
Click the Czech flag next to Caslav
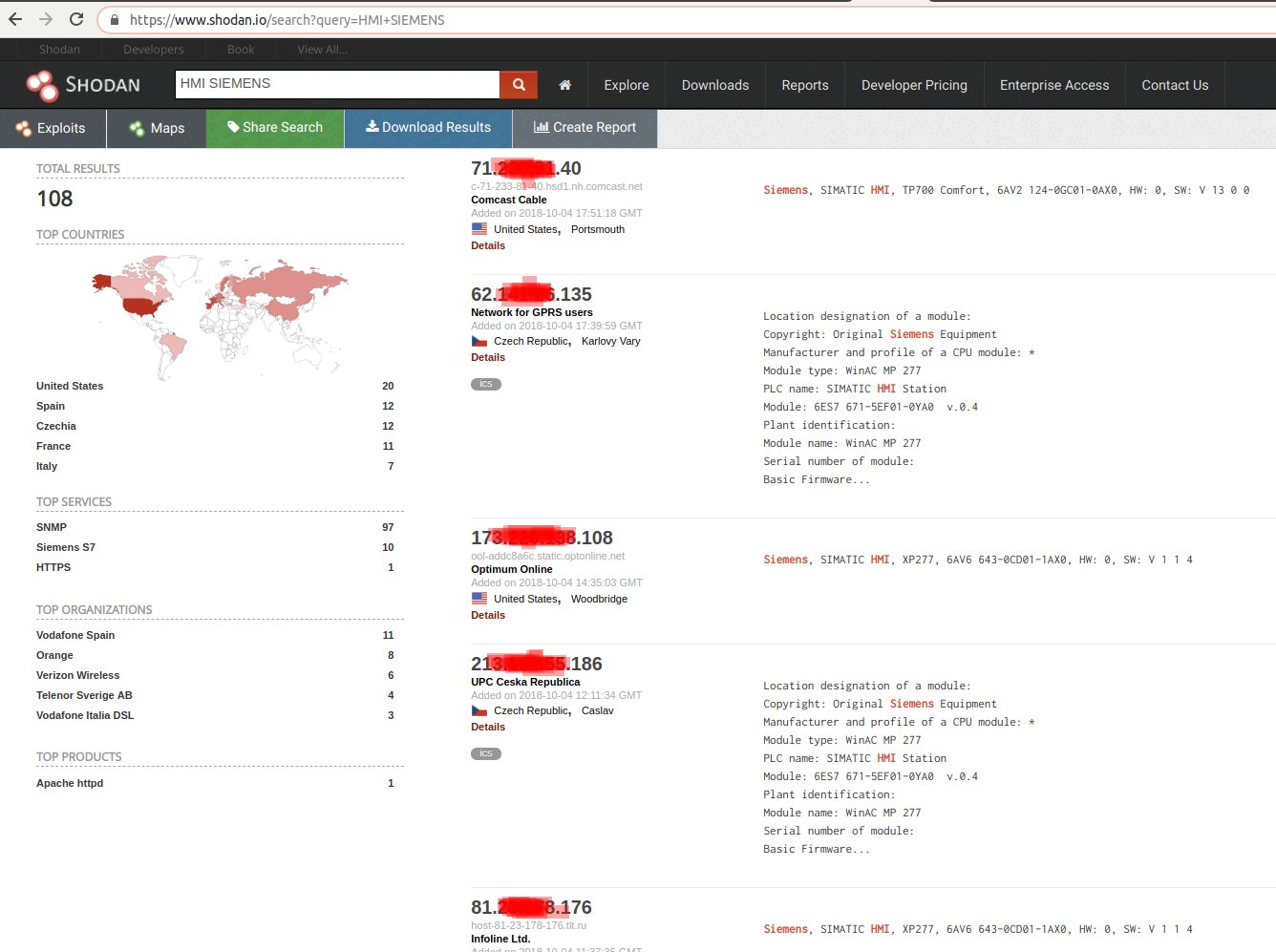click(x=479, y=710)
